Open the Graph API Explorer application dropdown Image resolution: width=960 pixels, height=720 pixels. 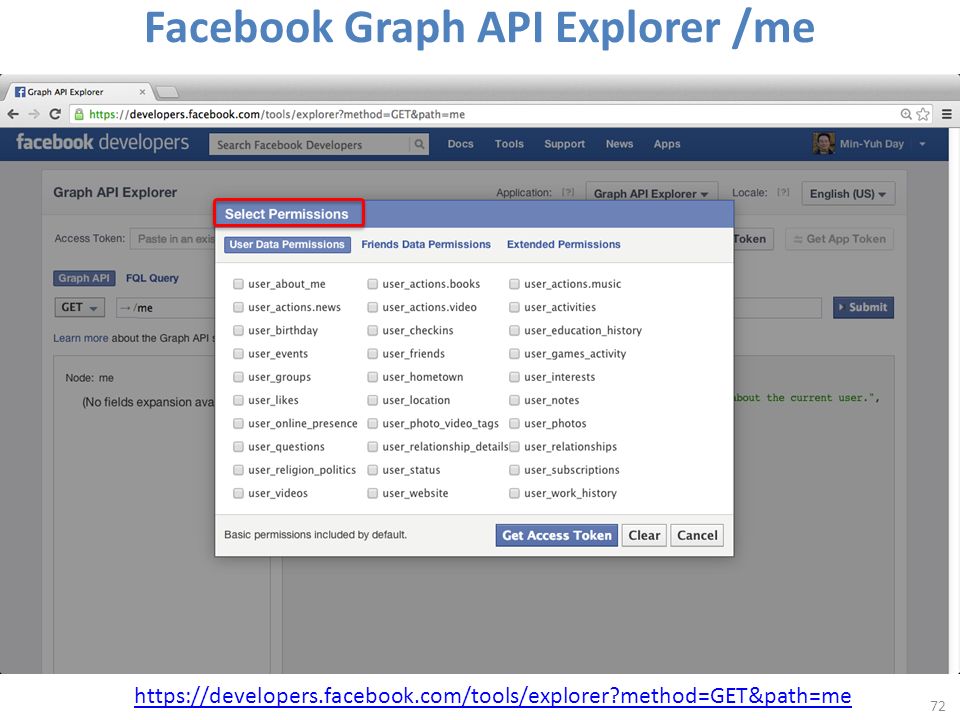click(651, 193)
